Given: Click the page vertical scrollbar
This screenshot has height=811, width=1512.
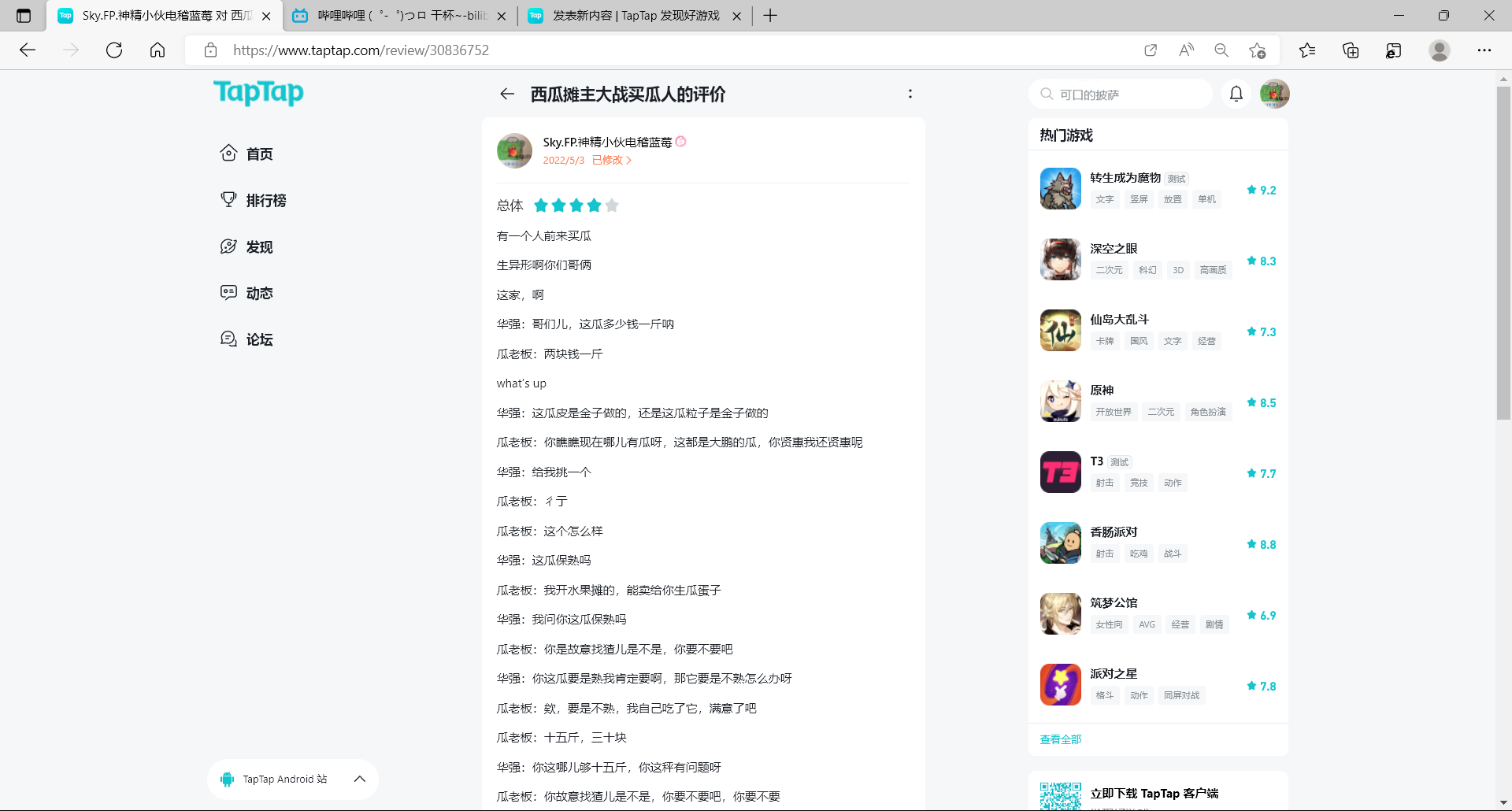Looking at the screenshot, I should (x=1503, y=252).
